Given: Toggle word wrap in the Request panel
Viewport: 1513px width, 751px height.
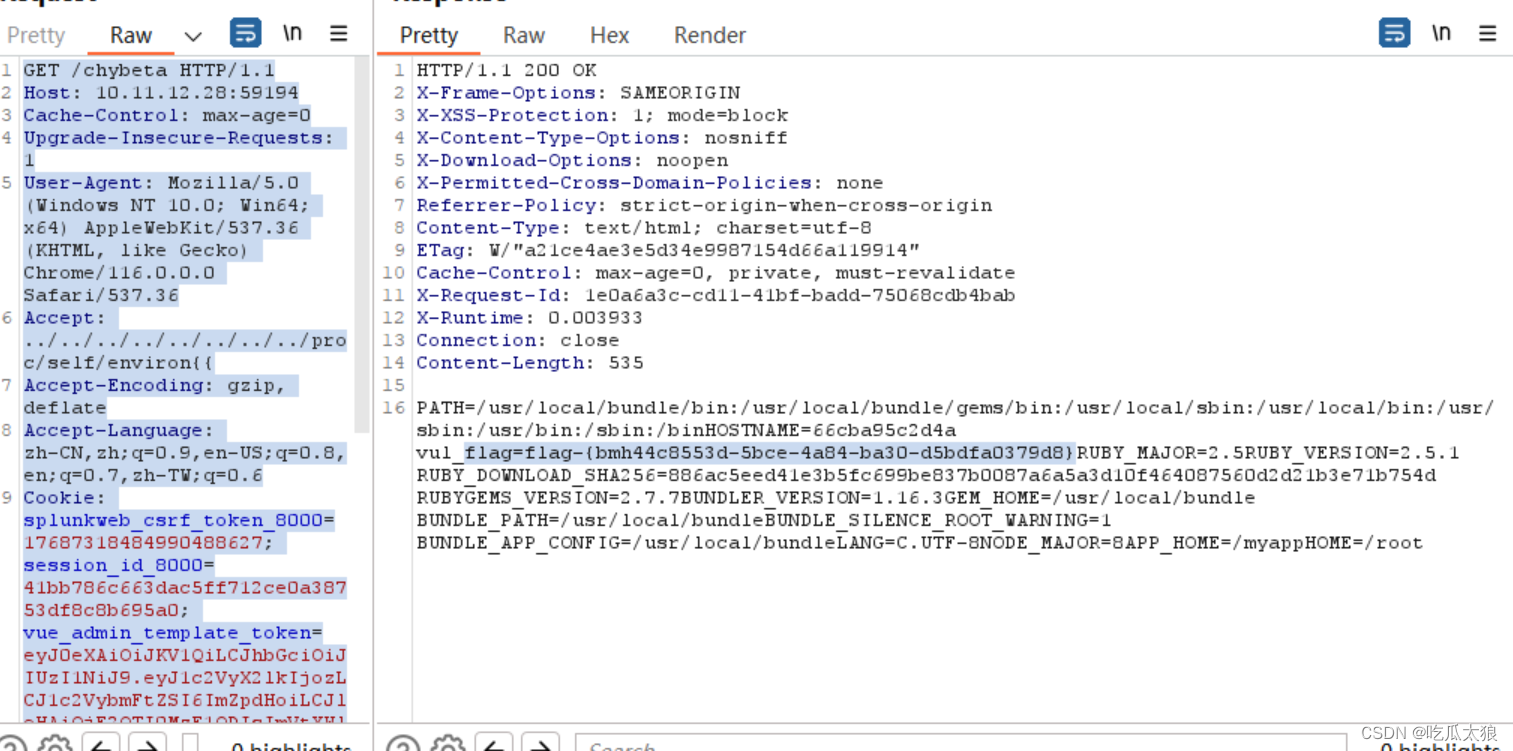Looking at the screenshot, I should (x=245, y=33).
